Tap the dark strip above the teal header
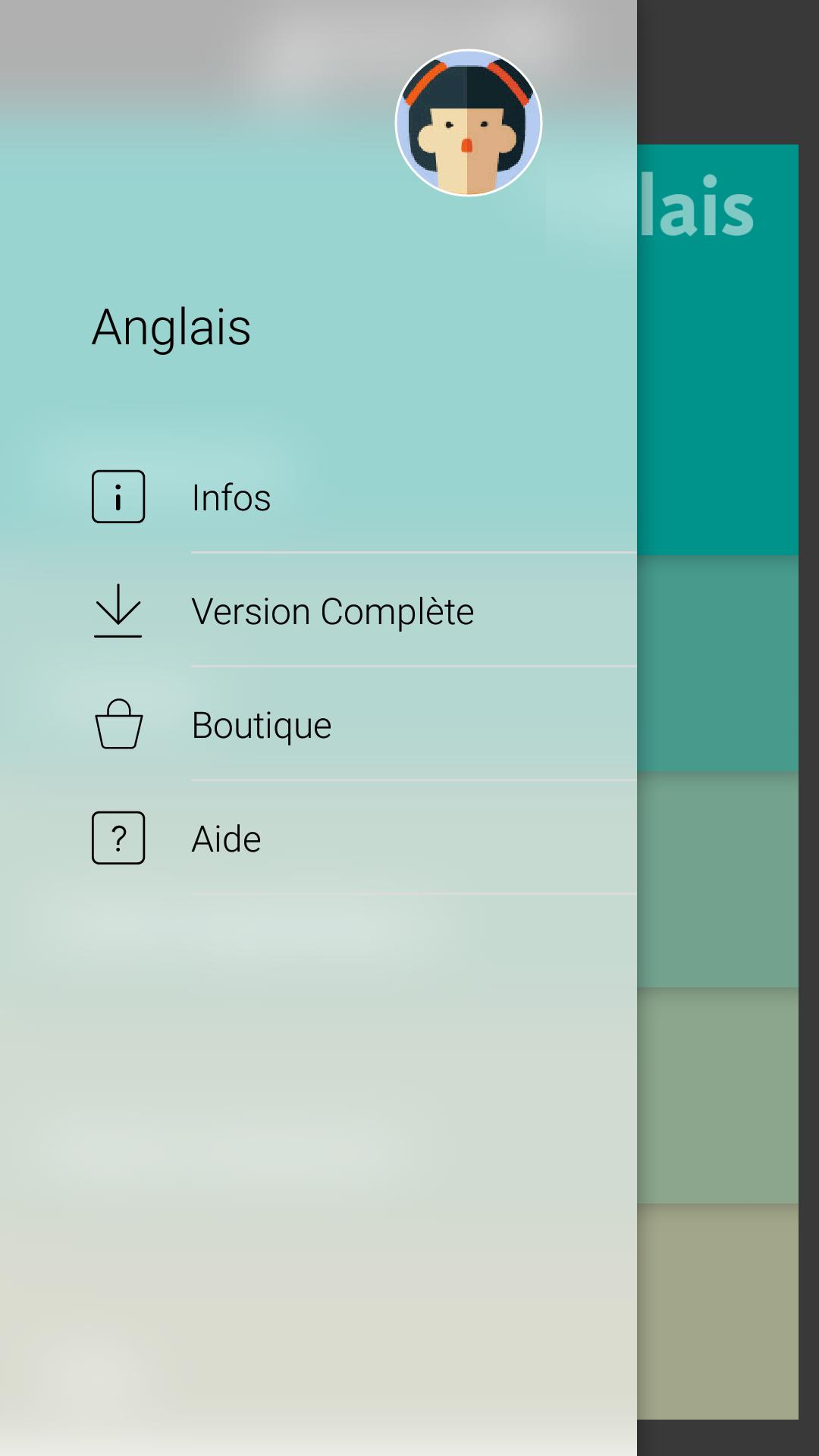The image size is (819, 1456). 728,72
